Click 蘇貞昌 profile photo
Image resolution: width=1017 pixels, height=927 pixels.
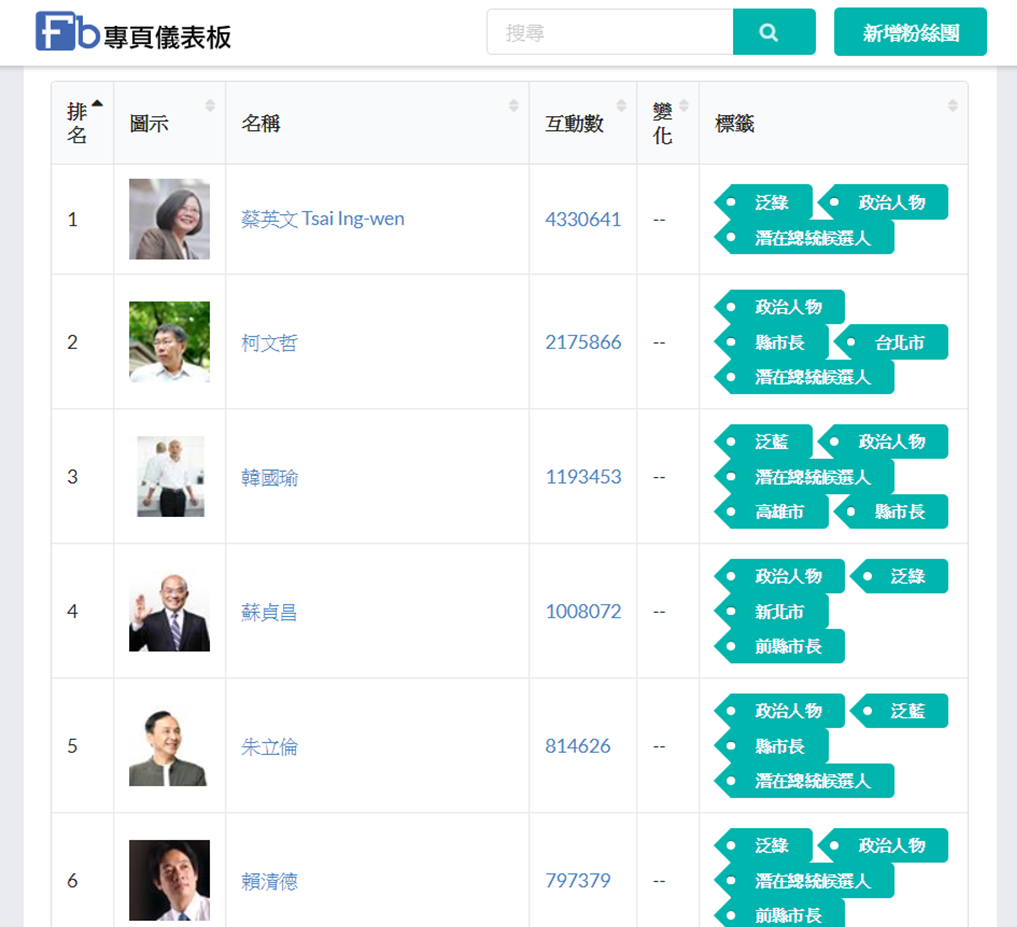click(169, 611)
